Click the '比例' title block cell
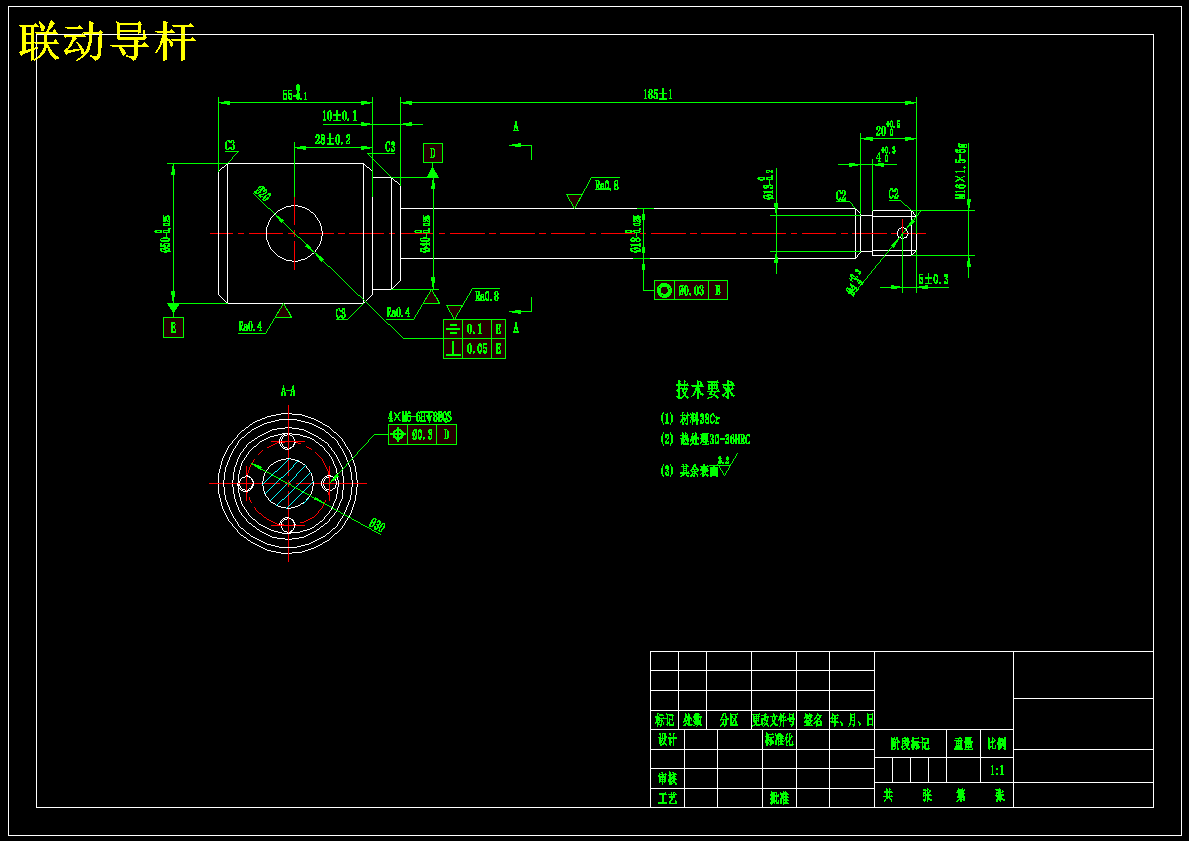The width and height of the screenshot is (1189, 841). pyautogui.click(x=997, y=745)
